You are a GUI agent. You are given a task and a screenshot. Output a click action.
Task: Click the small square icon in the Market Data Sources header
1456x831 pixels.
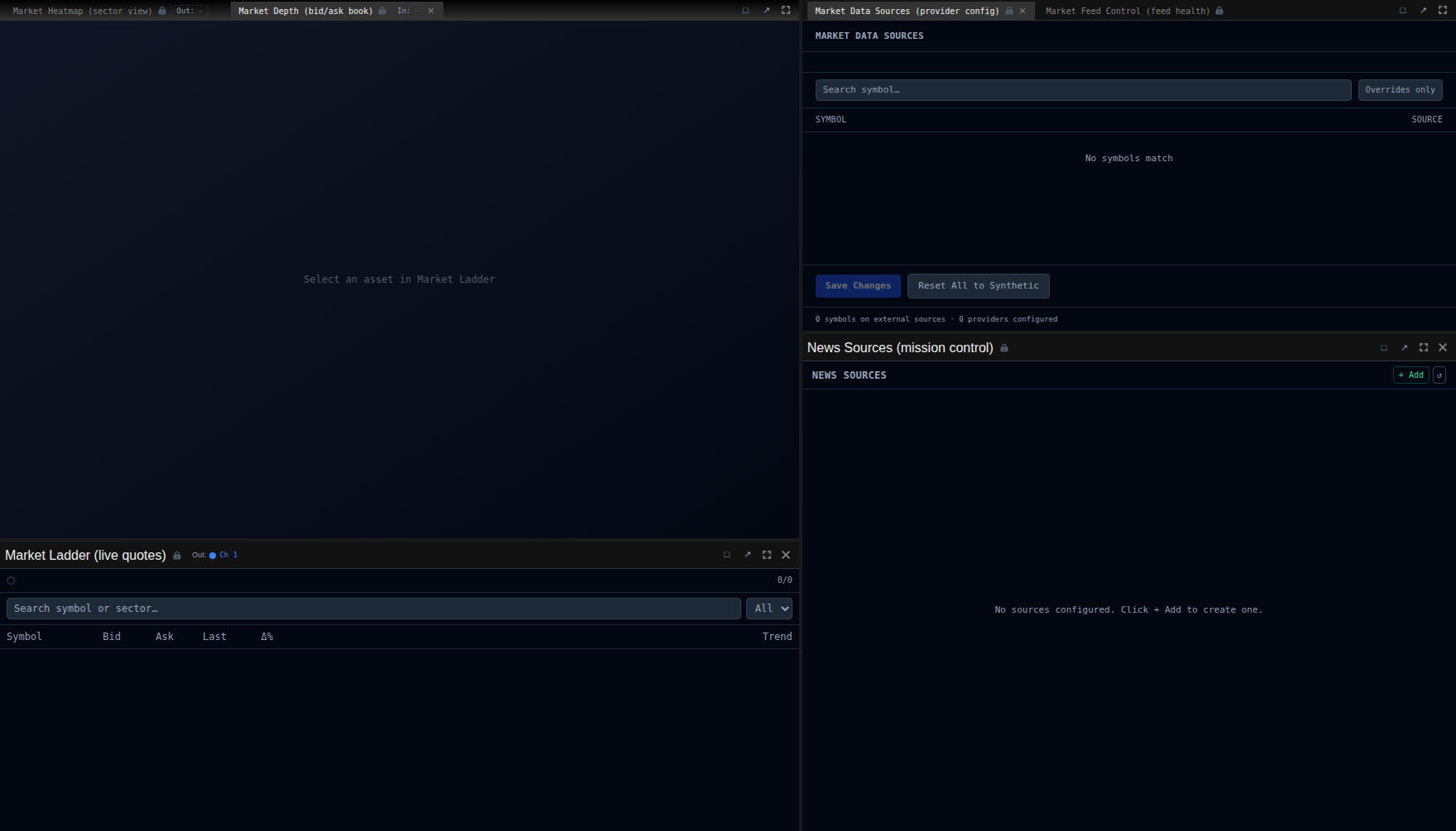1402,11
